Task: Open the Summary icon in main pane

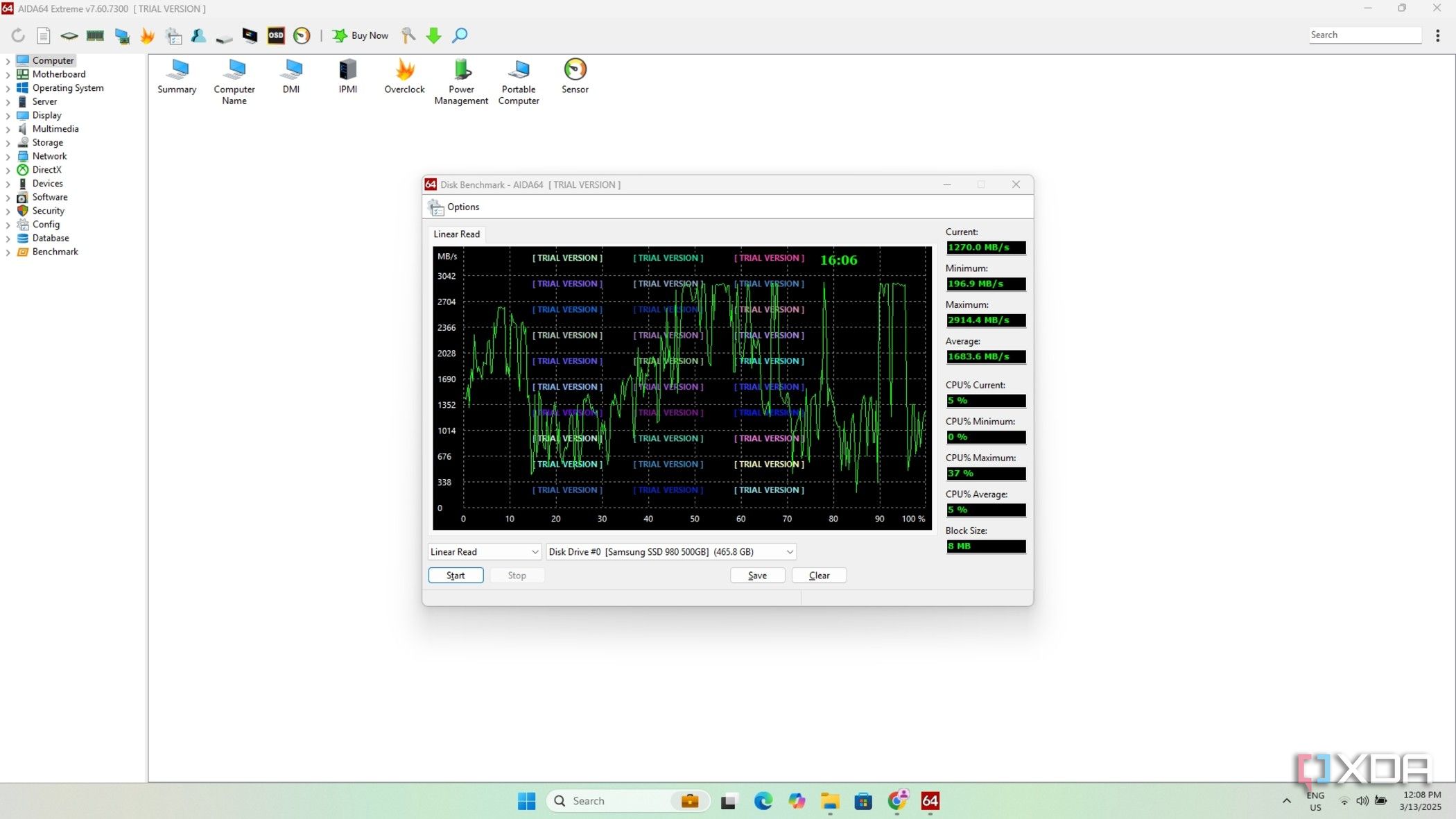Action: pyautogui.click(x=177, y=76)
